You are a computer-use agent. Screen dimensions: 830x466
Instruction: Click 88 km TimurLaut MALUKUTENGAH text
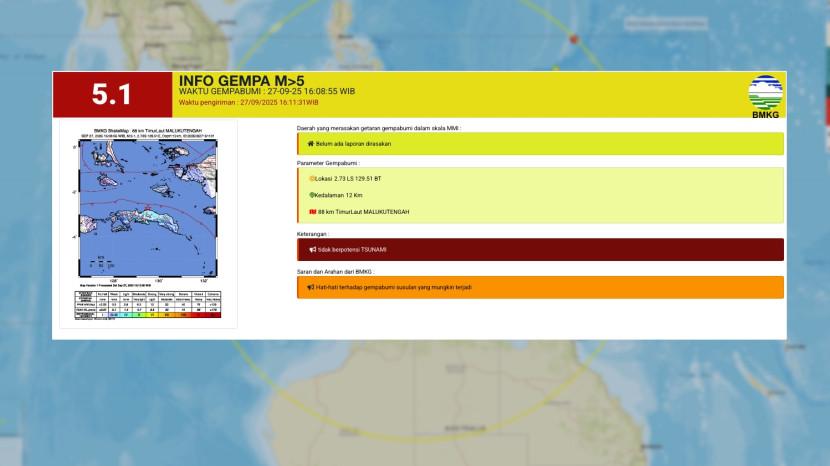click(x=363, y=212)
